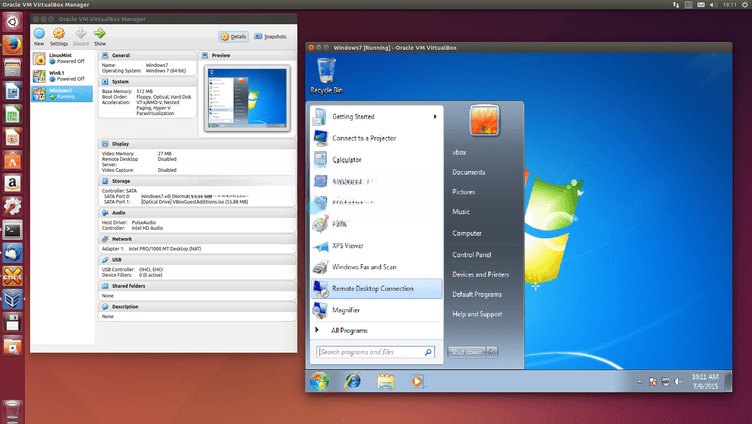752x424 pixels.
Task: Show hidden tray icons arrow
Action: (639, 382)
